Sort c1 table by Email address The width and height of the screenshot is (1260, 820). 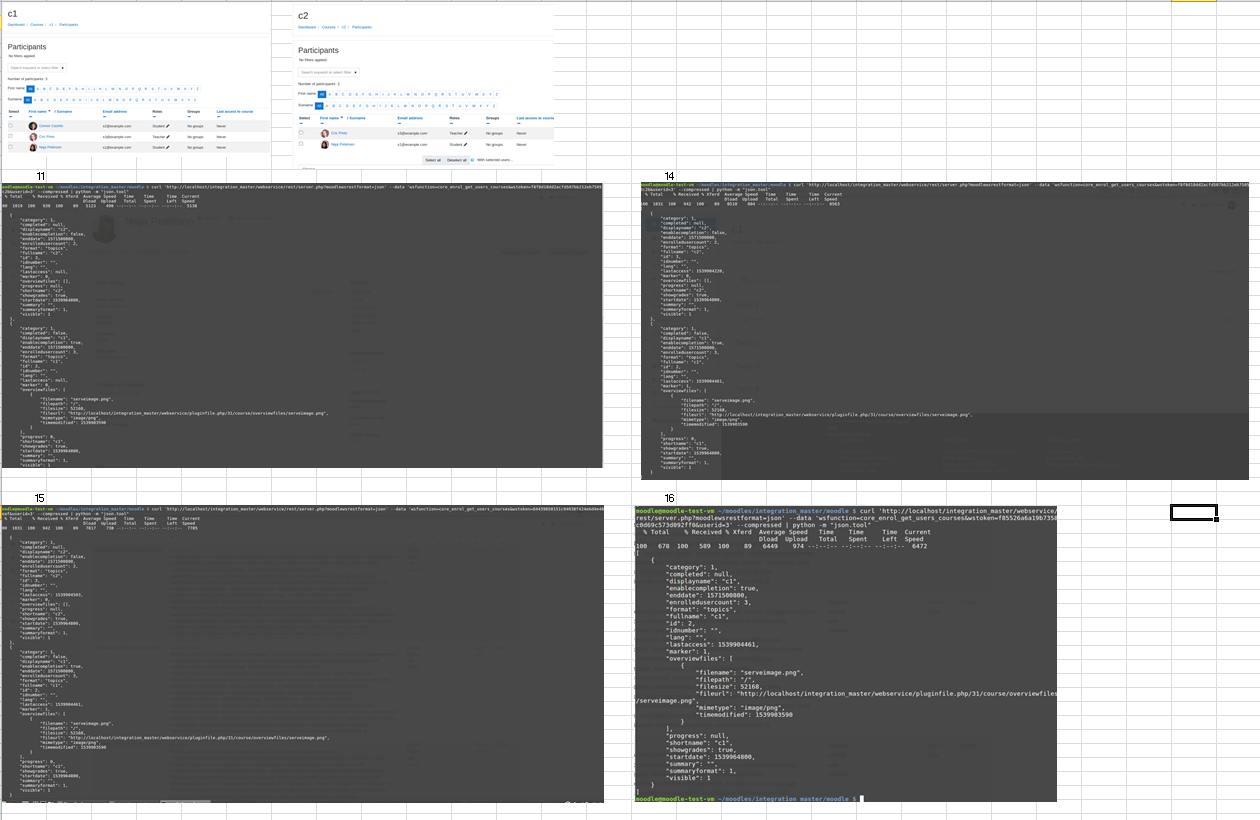[114, 111]
